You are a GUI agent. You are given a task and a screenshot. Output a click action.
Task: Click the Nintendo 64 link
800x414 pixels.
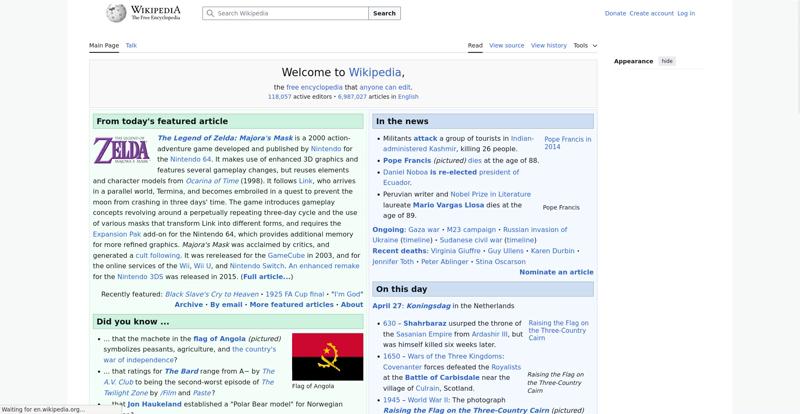pos(191,159)
